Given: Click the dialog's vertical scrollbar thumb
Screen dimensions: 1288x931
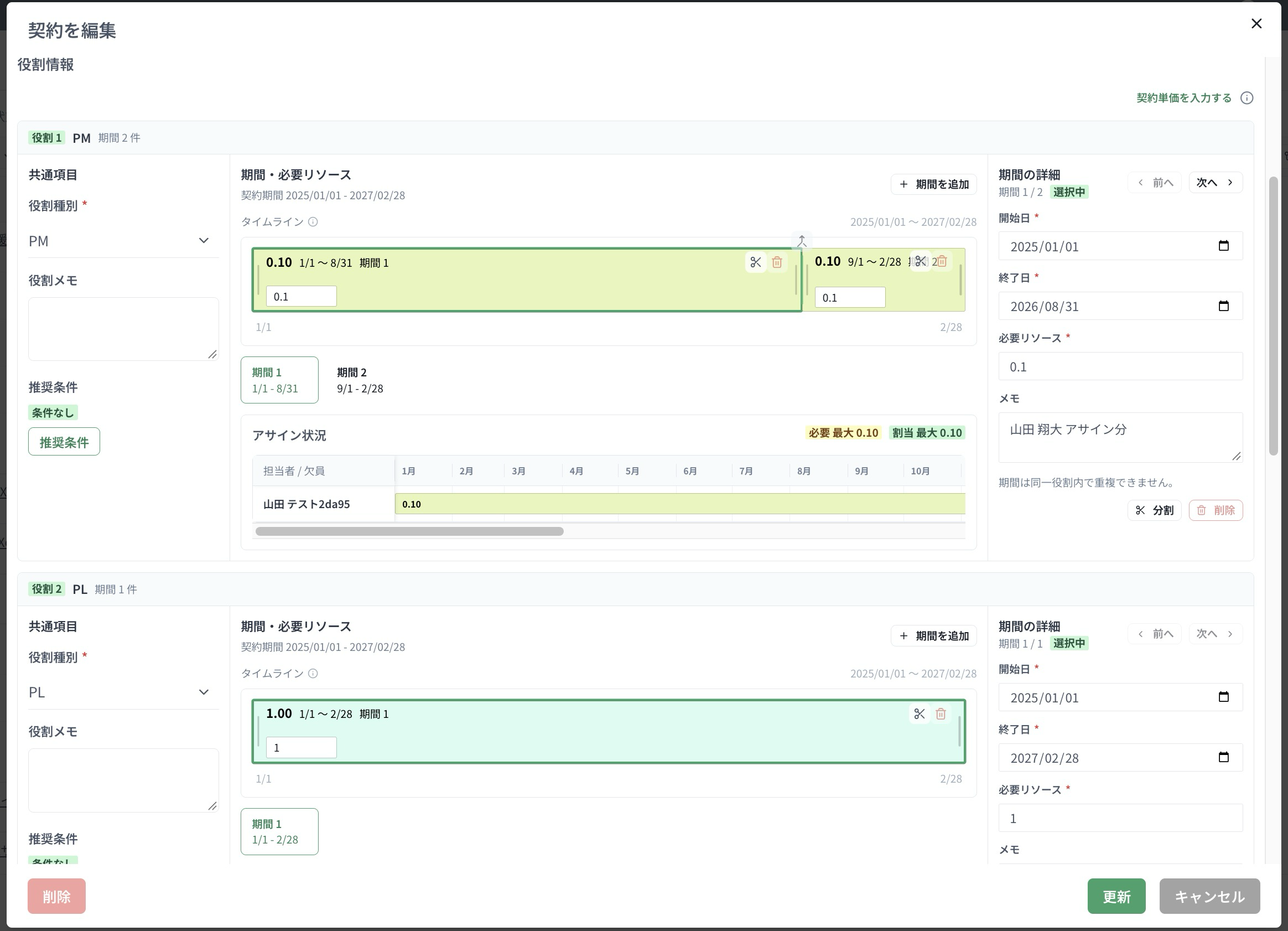Looking at the screenshot, I should click(1273, 316).
